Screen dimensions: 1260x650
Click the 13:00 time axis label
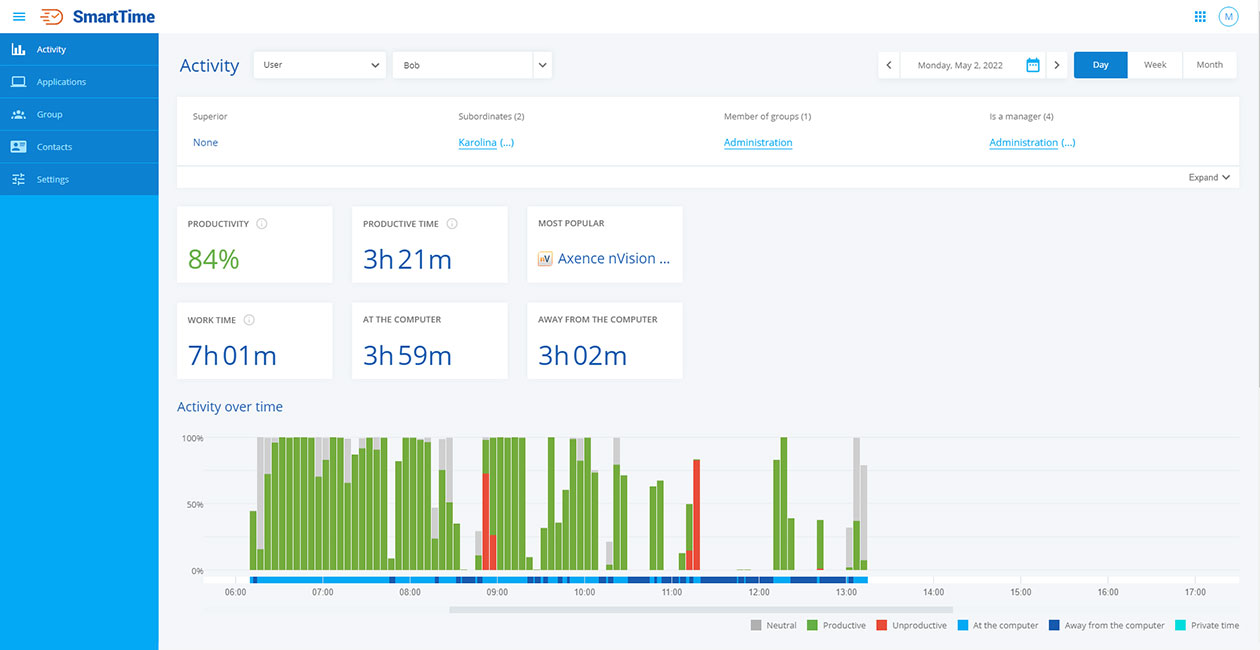pyautogui.click(x=846, y=592)
